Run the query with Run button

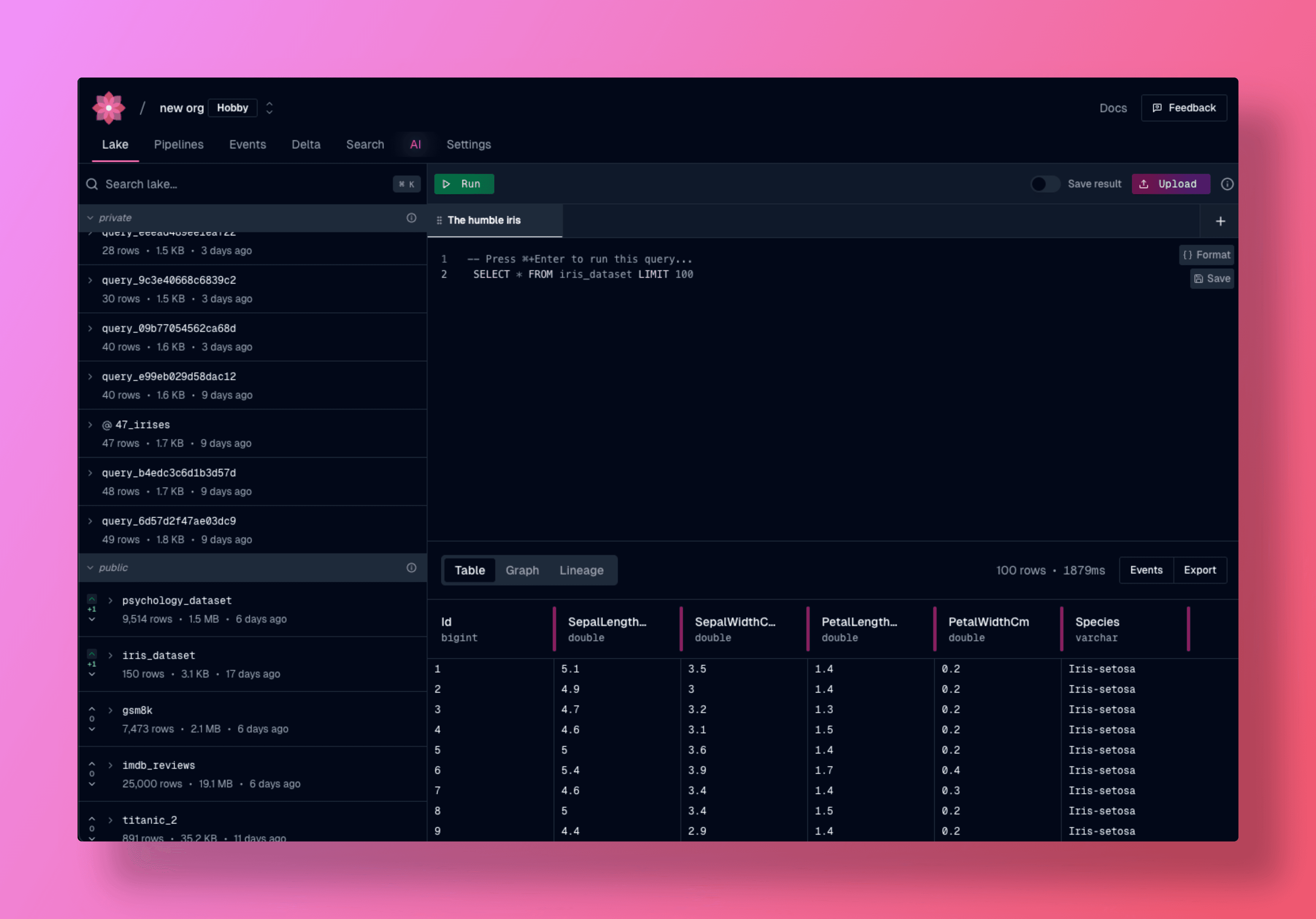[x=464, y=184]
